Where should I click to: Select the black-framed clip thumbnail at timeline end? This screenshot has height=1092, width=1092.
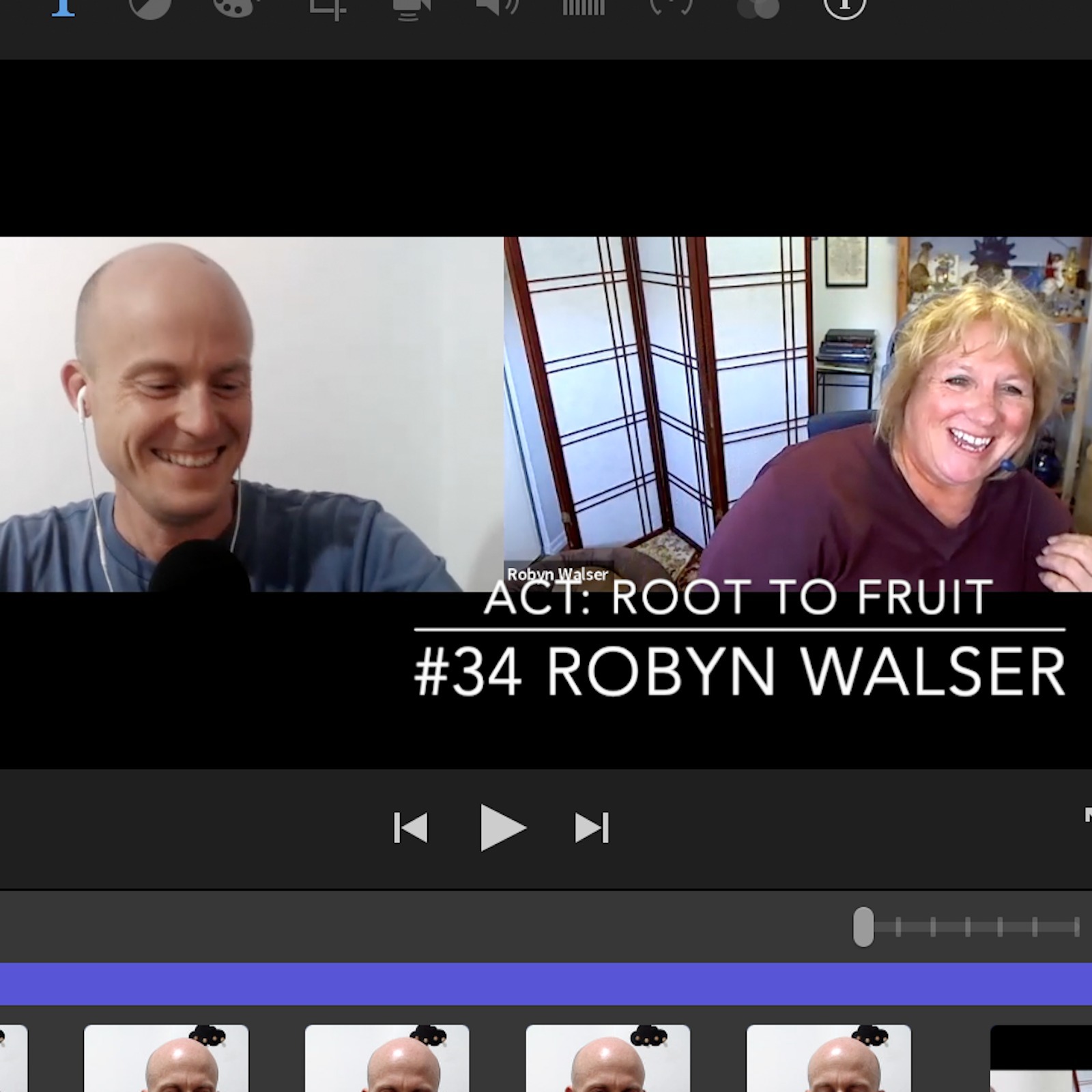[x=1041, y=1059]
